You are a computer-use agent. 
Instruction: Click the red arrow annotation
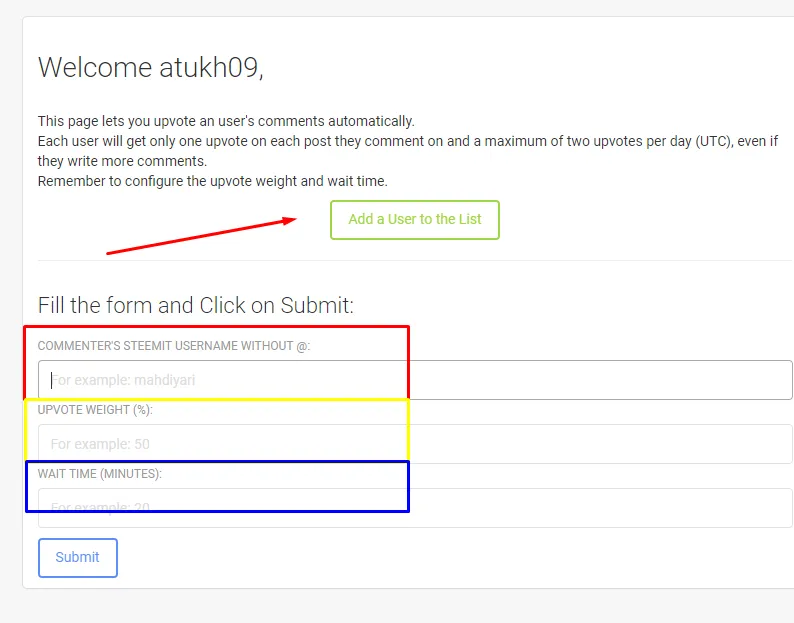coord(202,236)
